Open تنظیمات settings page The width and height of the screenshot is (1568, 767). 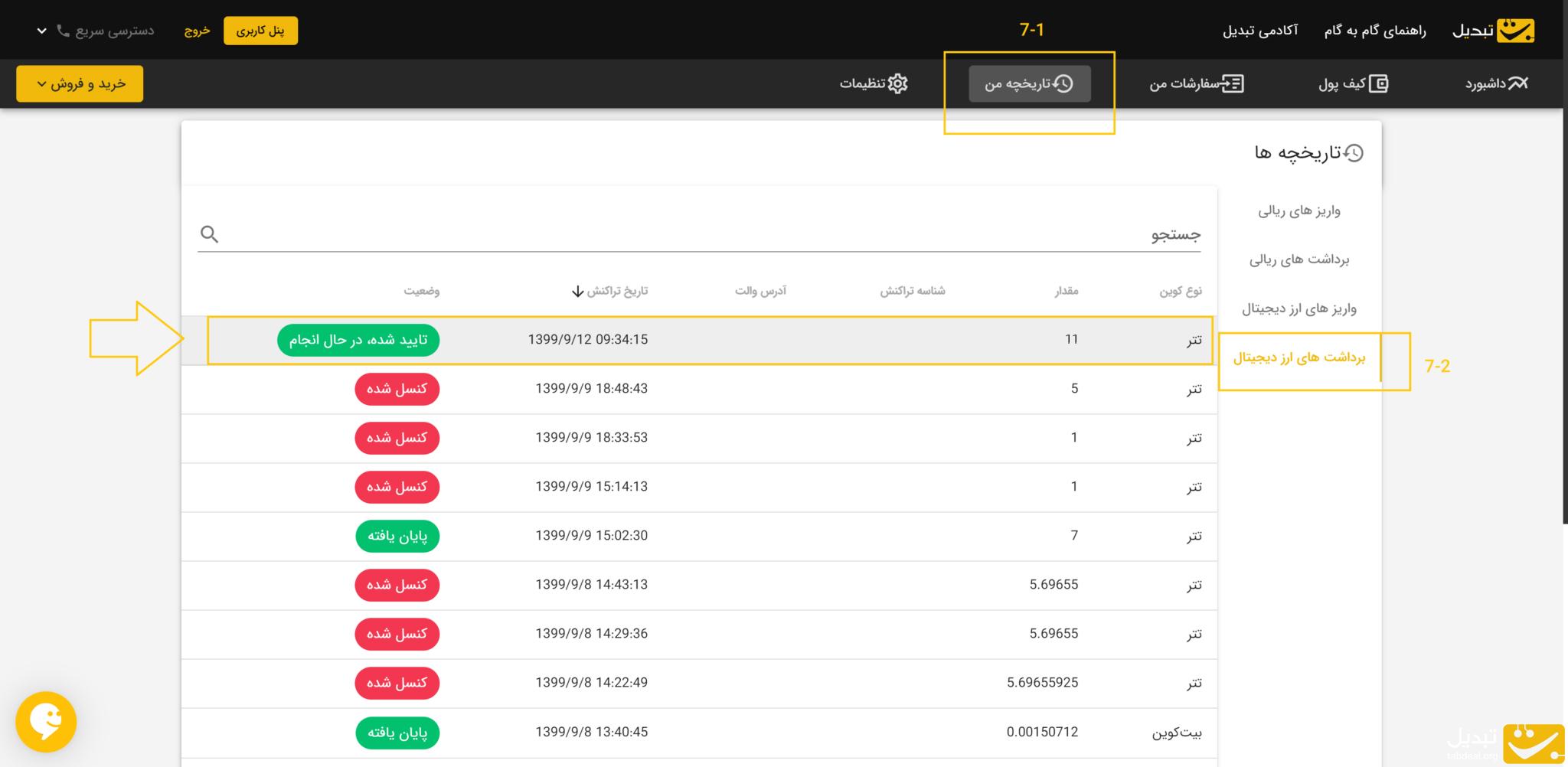click(874, 83)
